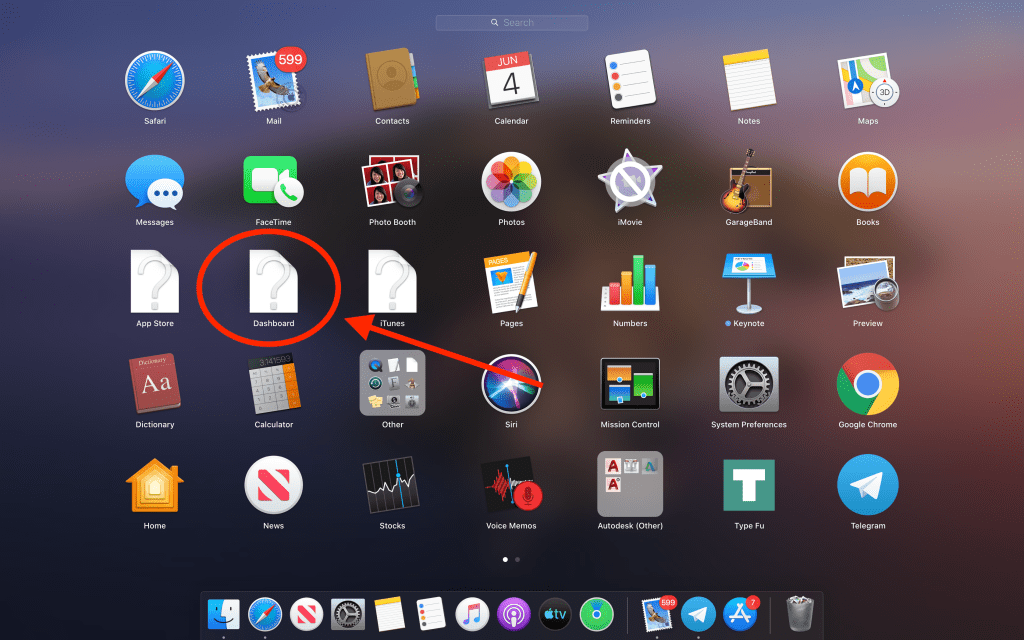
Task: Open Photo Booth
Action: [392, 182]
